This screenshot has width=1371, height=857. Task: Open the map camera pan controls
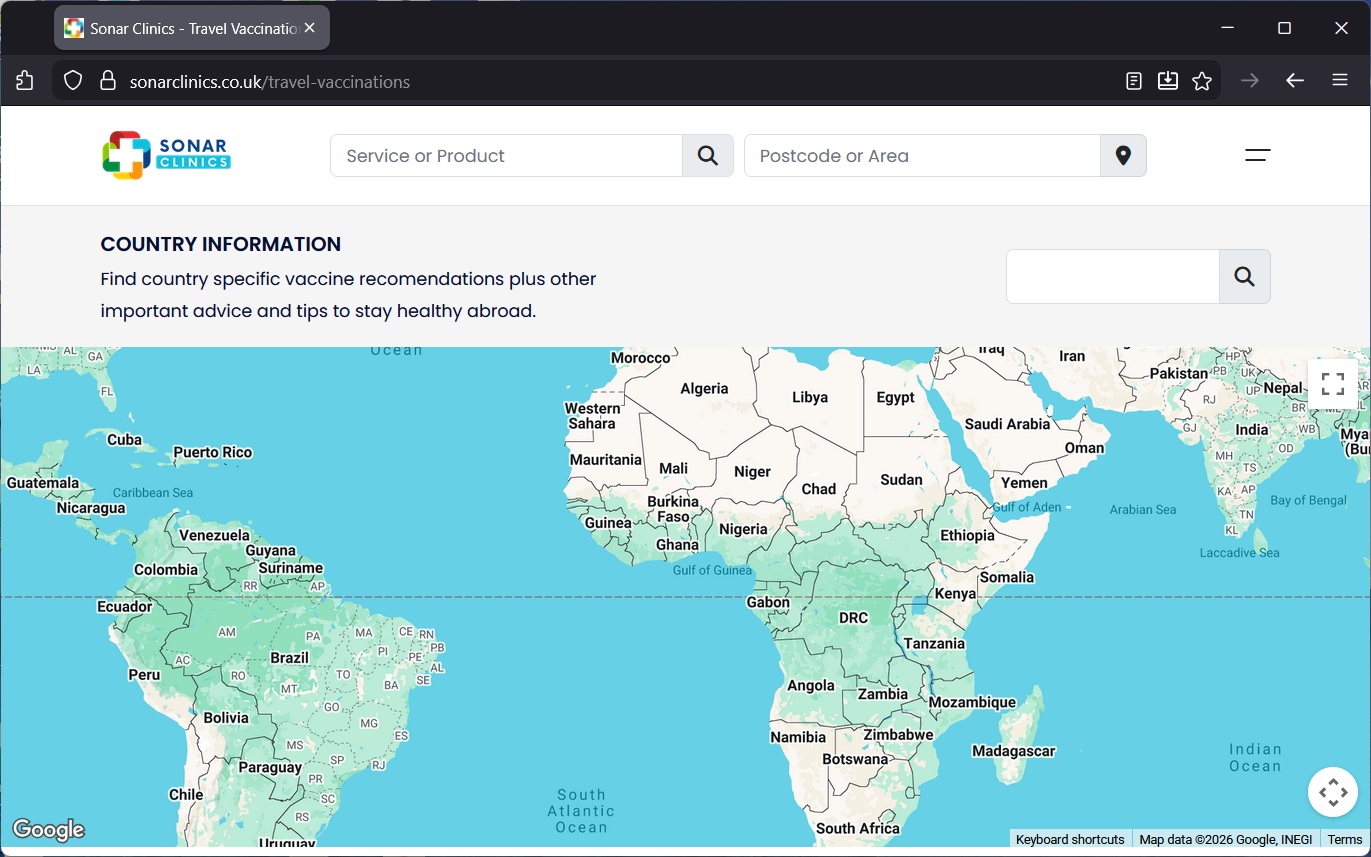(x=1332, y=792)
